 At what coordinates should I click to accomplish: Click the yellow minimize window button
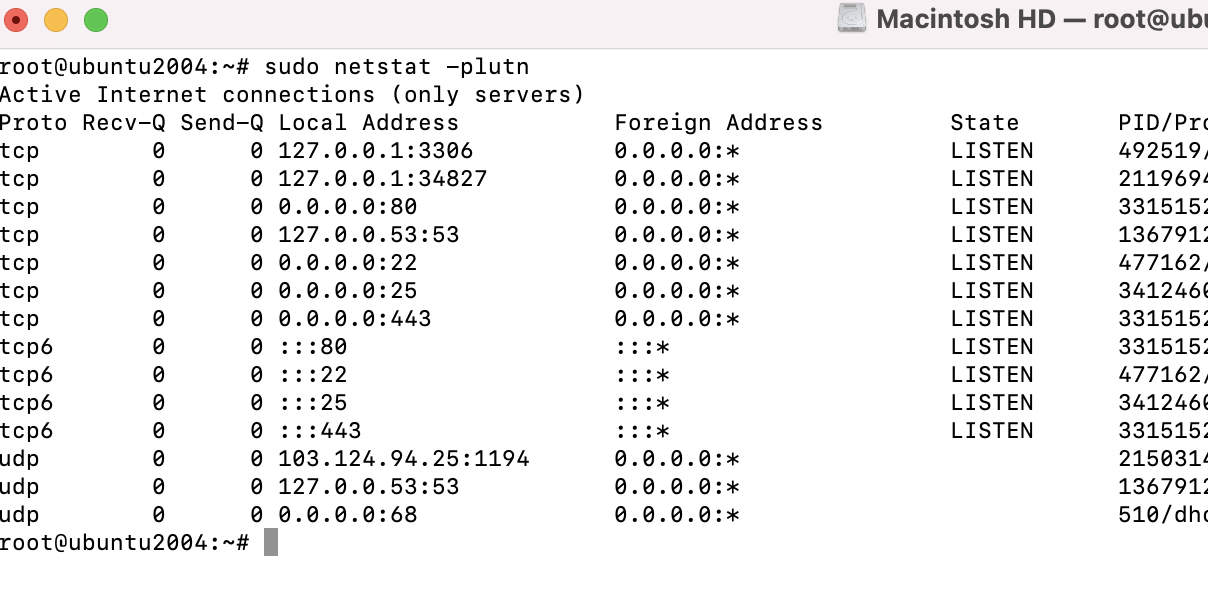(55, 19)
